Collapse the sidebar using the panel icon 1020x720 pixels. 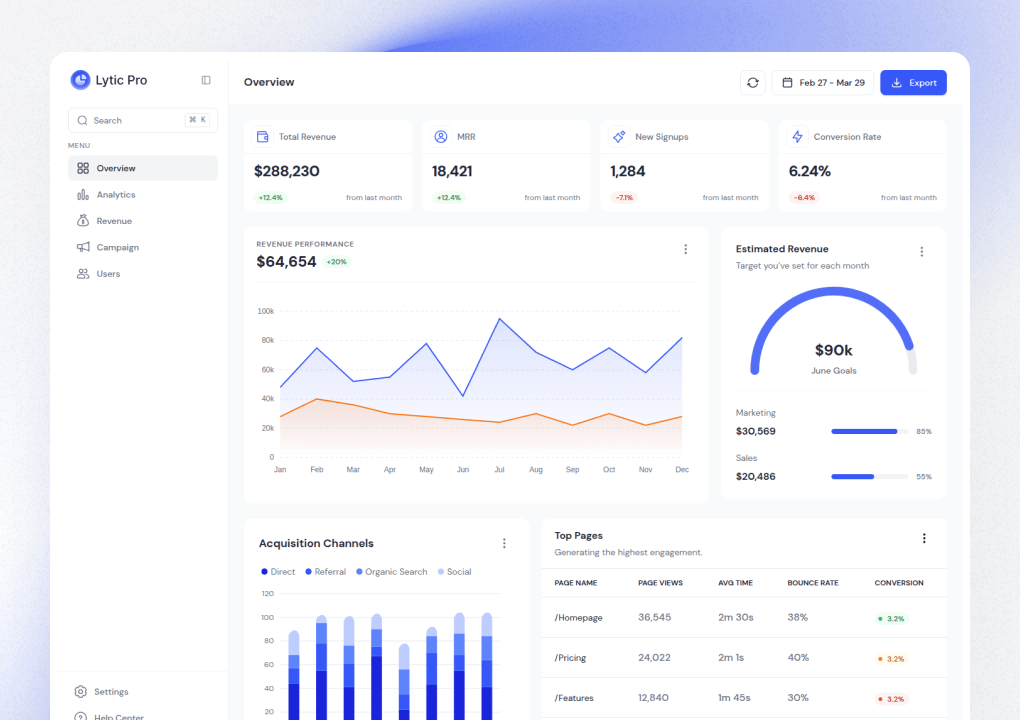tap(205, 80)
